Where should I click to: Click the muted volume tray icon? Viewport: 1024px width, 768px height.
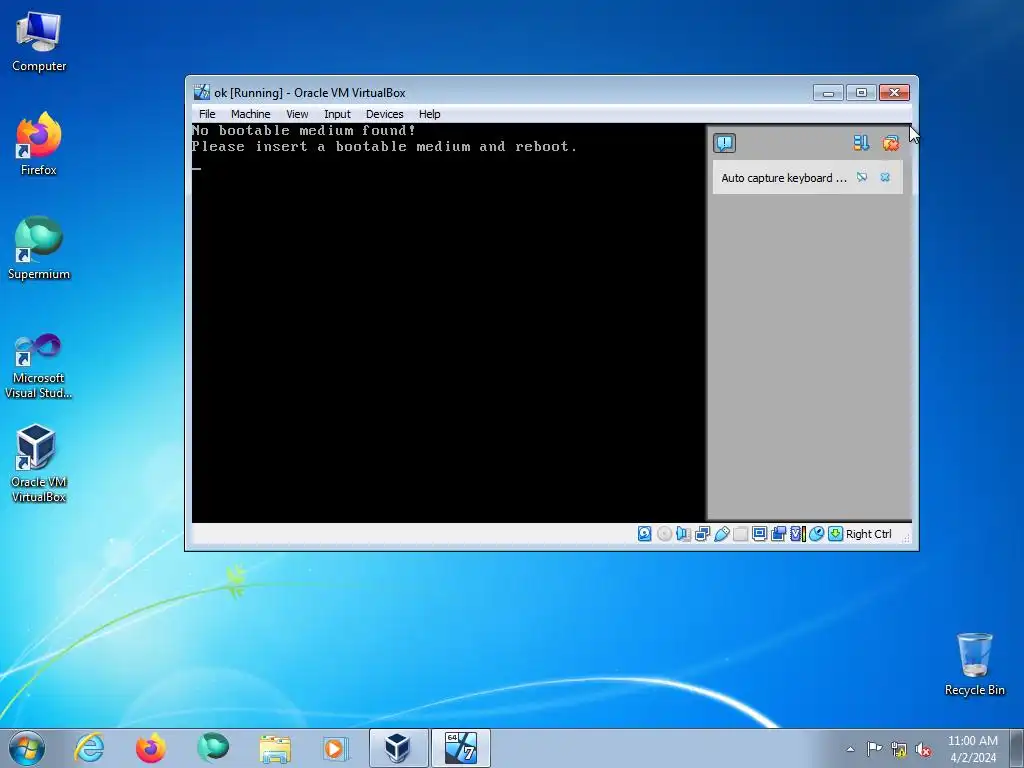click(923, 748)
